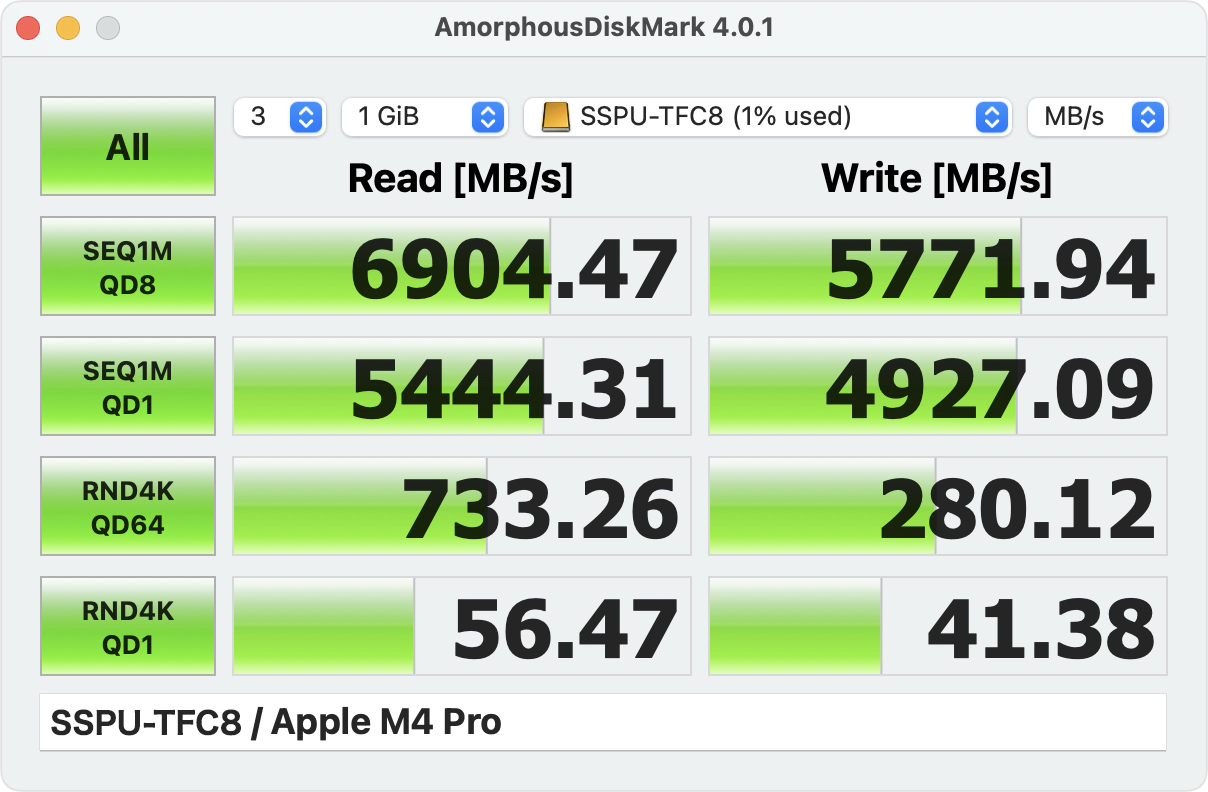Click the RND4K QD64 read result 733.26
Image resolution: width=1208 pixels, height=792 pixels.
462,507
